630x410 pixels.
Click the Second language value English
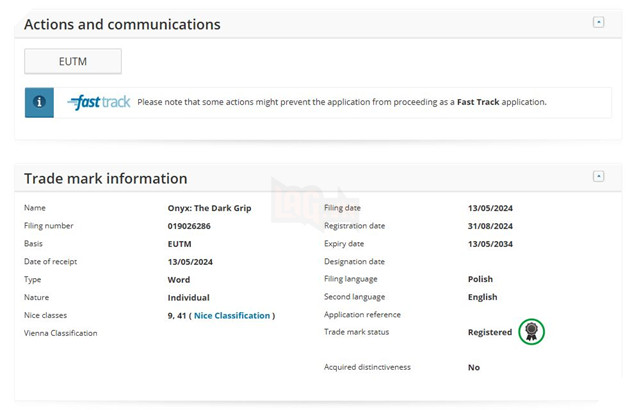[x=482, y=298]
